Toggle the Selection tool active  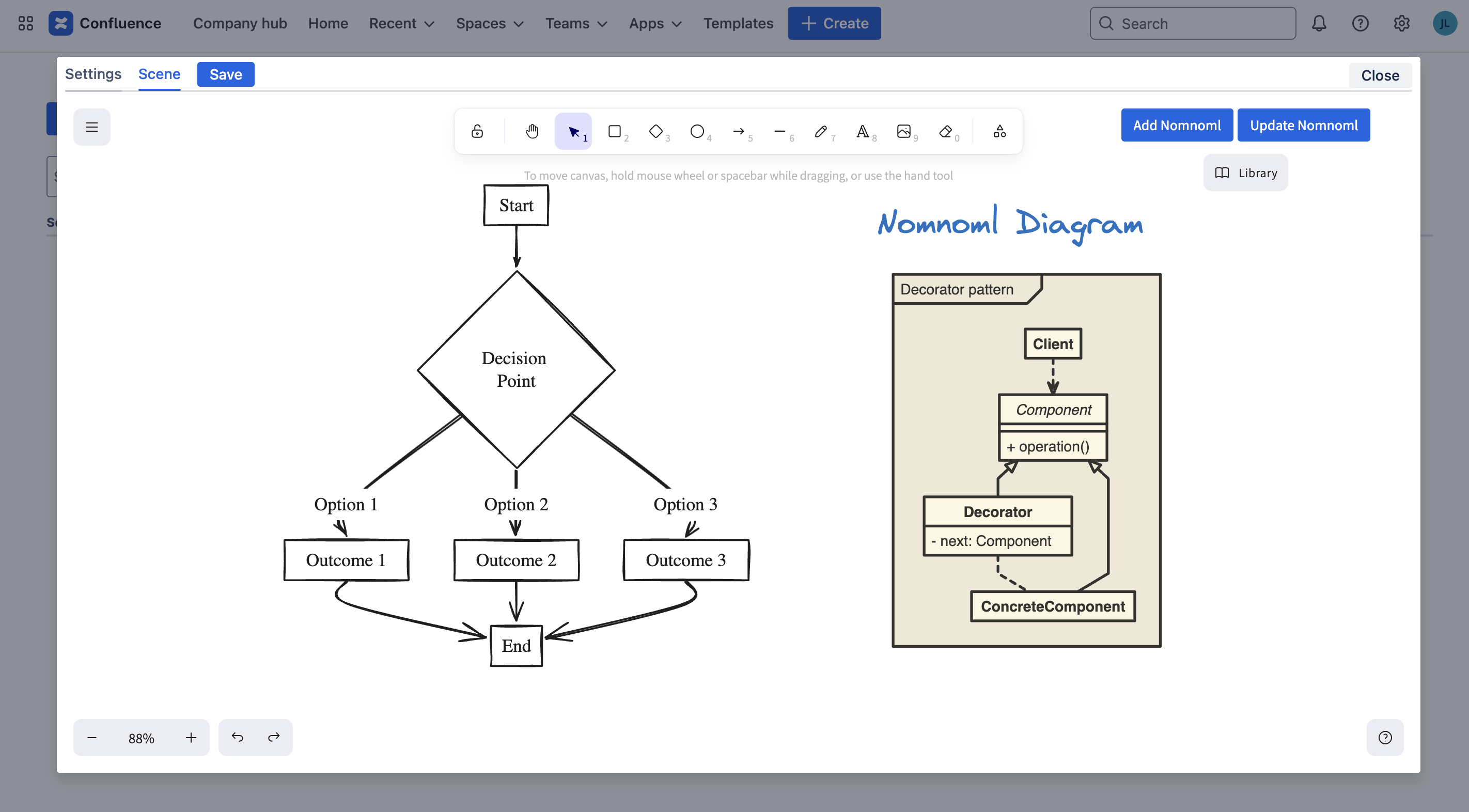coord(573,131)
